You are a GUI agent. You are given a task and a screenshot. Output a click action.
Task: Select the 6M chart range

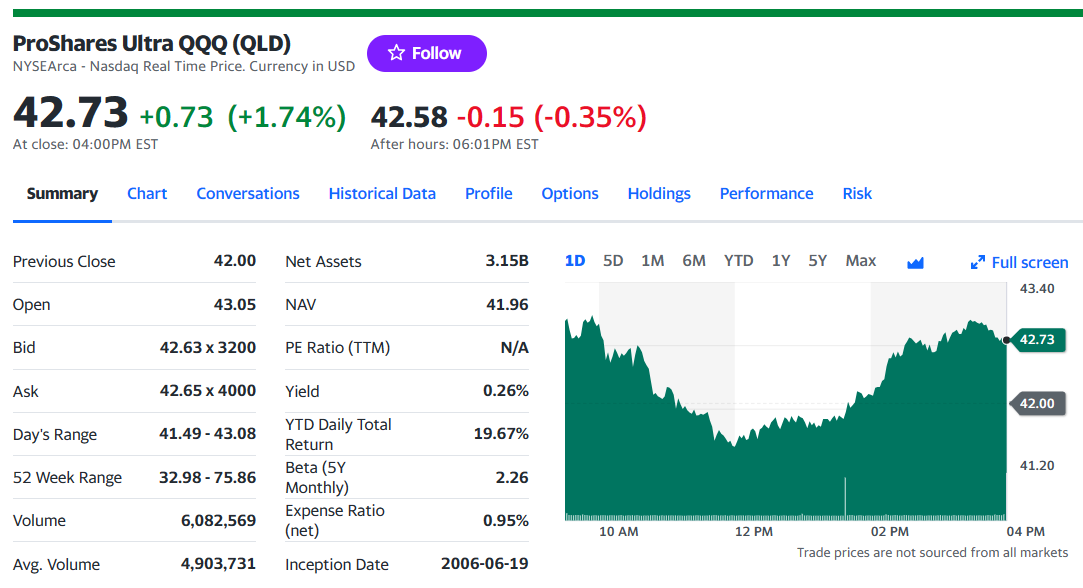coord(693,261)
